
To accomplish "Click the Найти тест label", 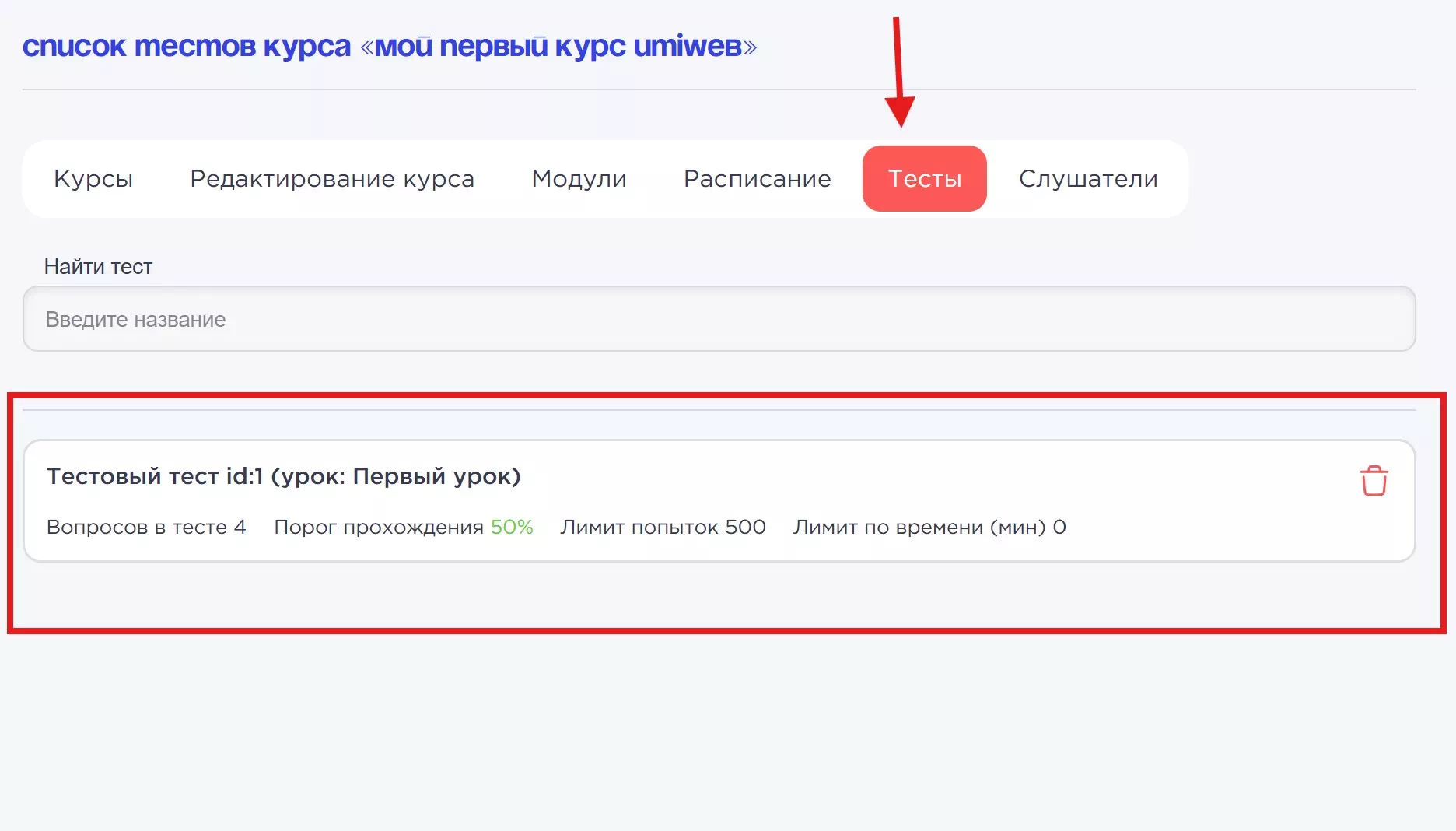I will 98,267.
